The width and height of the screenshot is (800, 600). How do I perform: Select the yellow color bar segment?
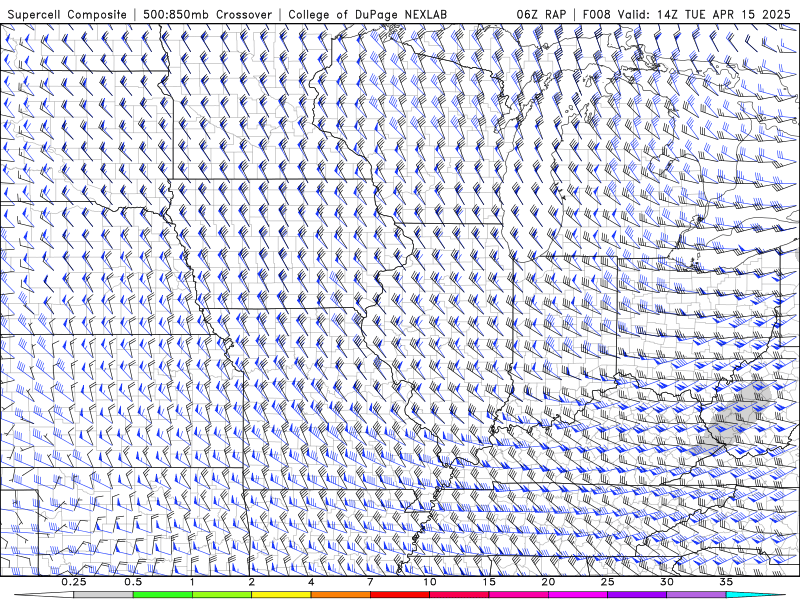(x=281, y=595)
